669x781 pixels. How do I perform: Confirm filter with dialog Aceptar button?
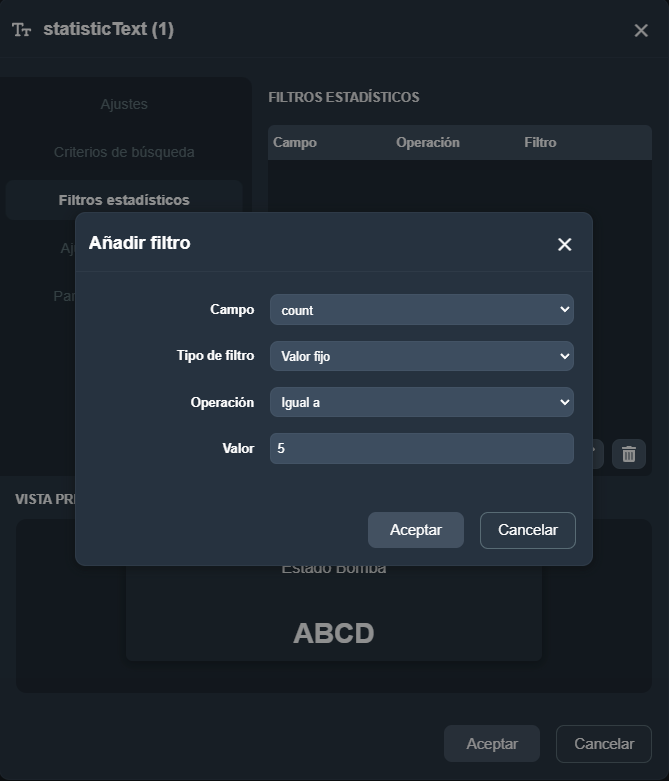tap(415, 530)
